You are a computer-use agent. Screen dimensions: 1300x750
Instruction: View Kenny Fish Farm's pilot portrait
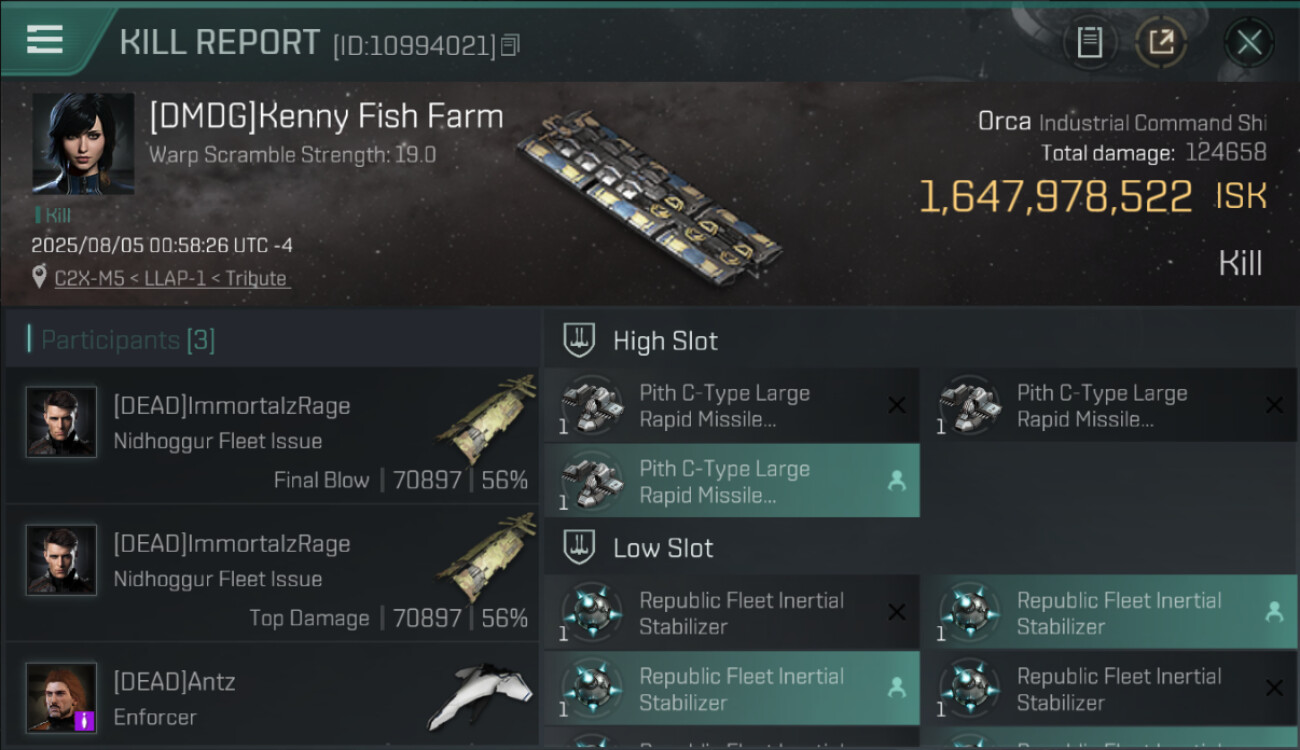point(83,143)
